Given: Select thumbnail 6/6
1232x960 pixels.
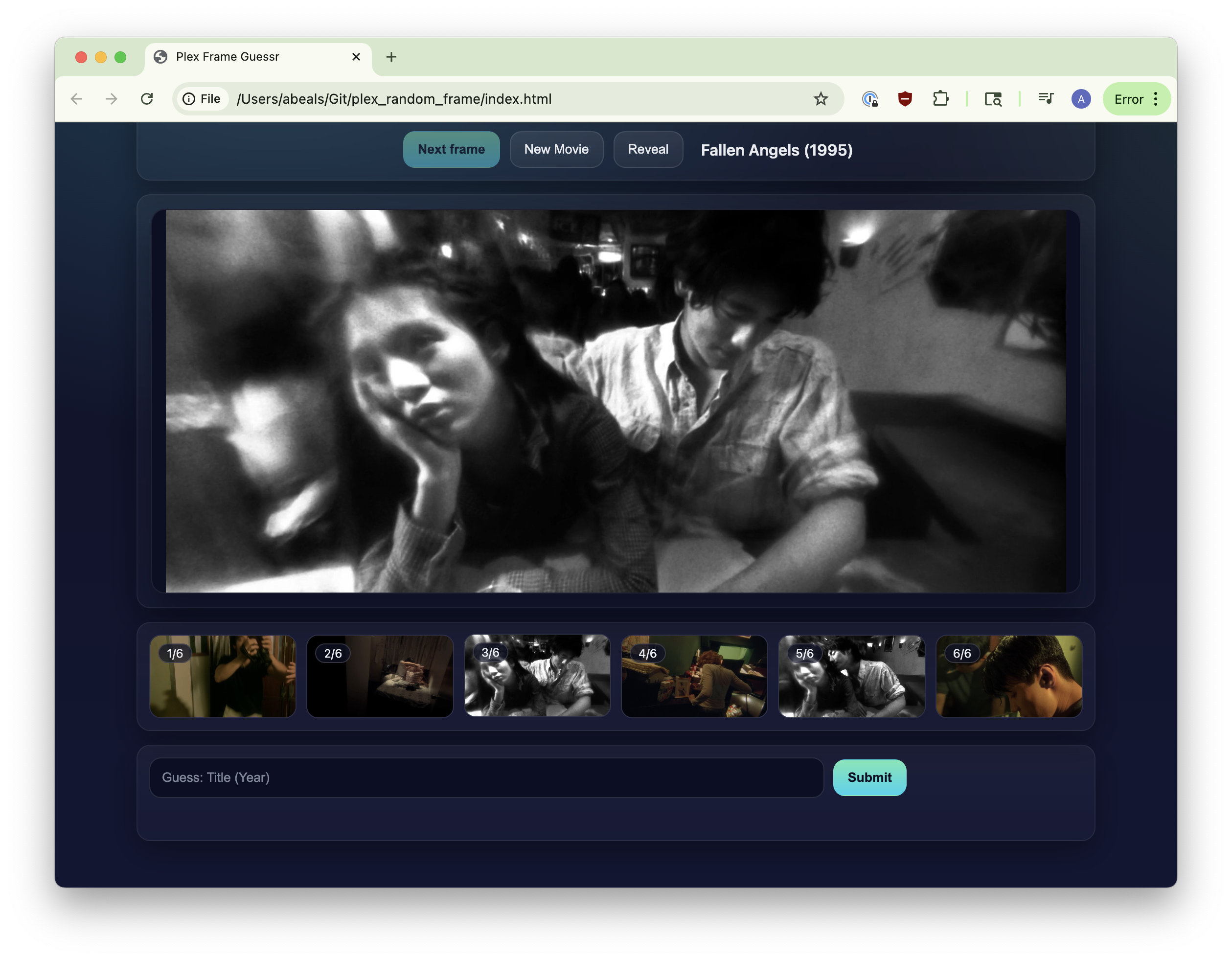Looking at the screenshot, I should coord(1008,676).
